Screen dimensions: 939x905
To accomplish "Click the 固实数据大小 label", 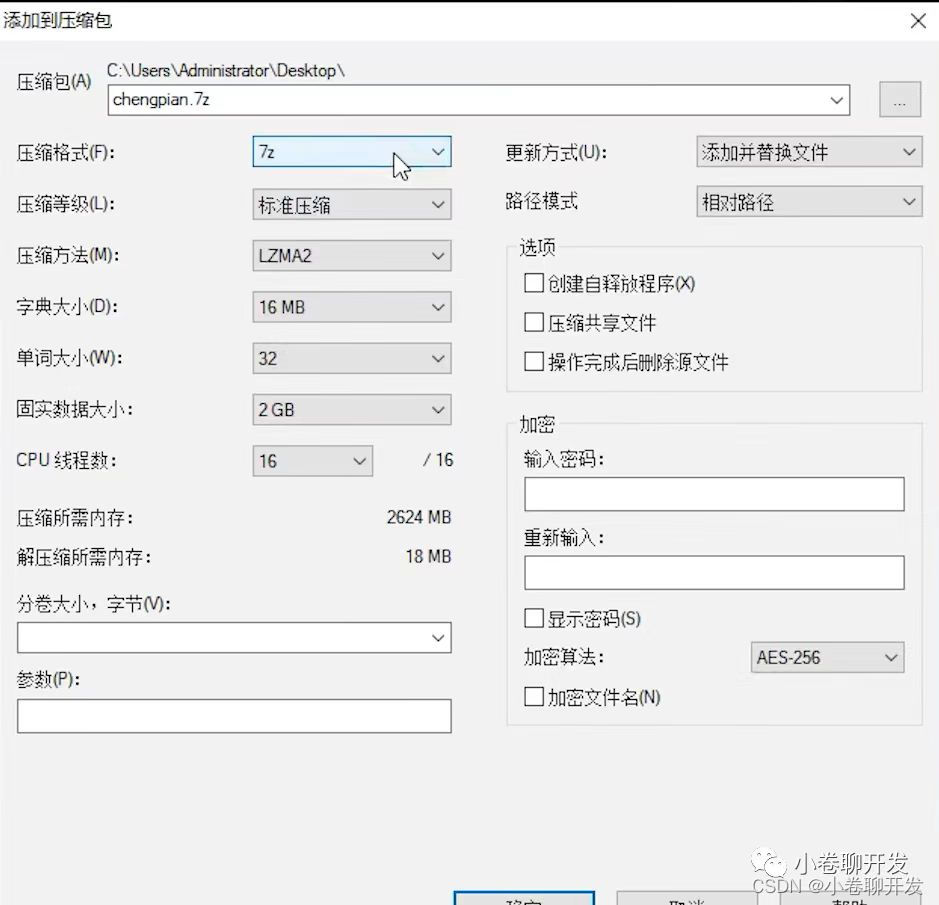I will (75, 410).
